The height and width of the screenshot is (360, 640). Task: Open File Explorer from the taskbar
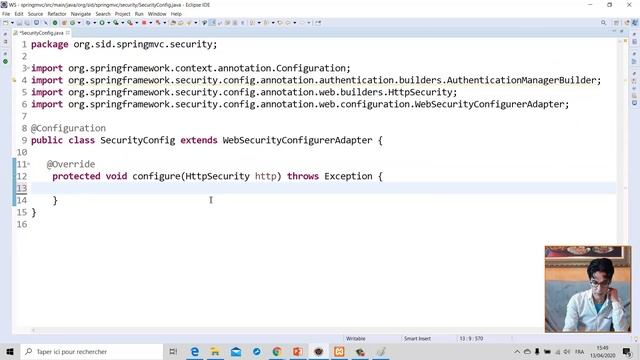[x=215, y=351]
